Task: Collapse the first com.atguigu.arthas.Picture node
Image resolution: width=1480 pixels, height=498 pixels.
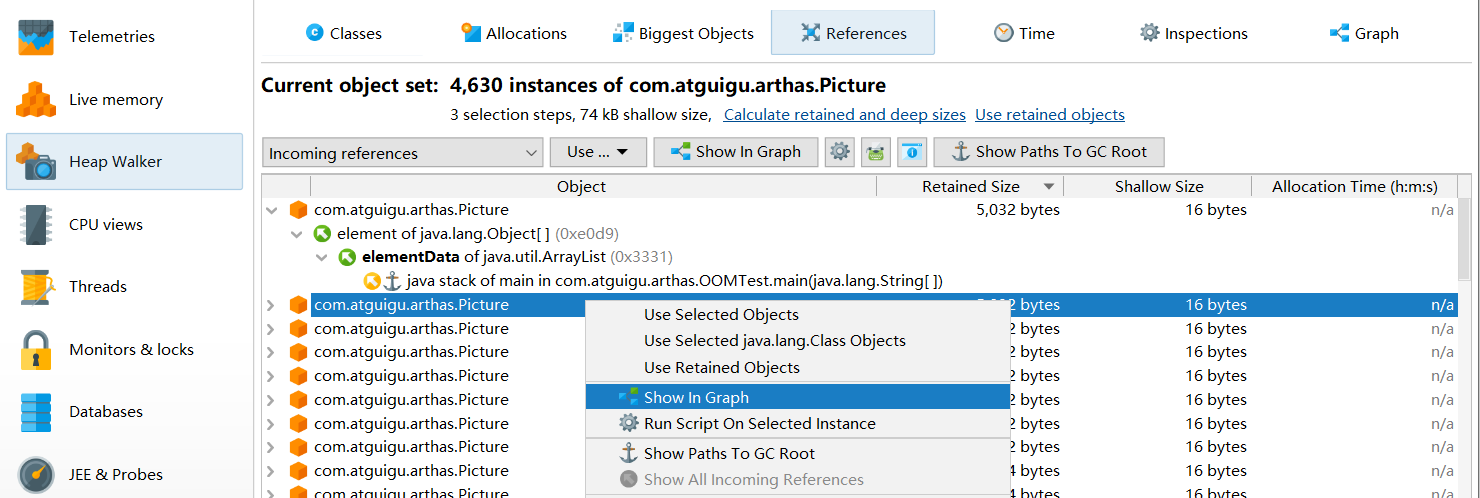Action: (271, 210)
